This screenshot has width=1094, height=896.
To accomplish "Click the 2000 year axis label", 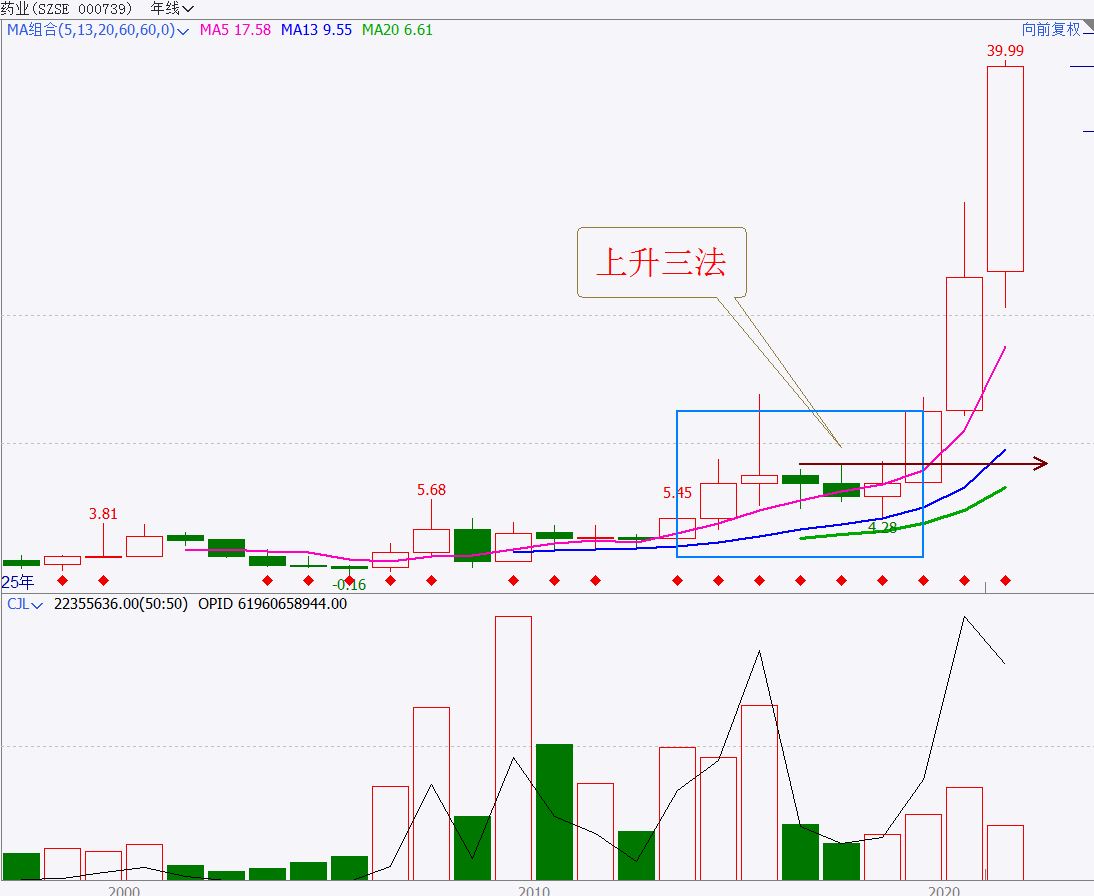I will [124, 890].
